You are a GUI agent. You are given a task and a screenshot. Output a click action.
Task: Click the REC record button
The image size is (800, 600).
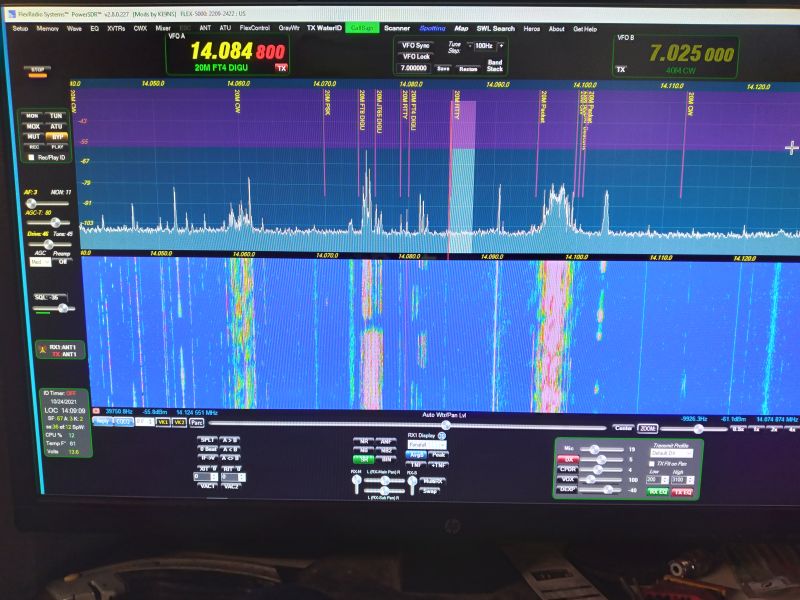pos(34,147)
